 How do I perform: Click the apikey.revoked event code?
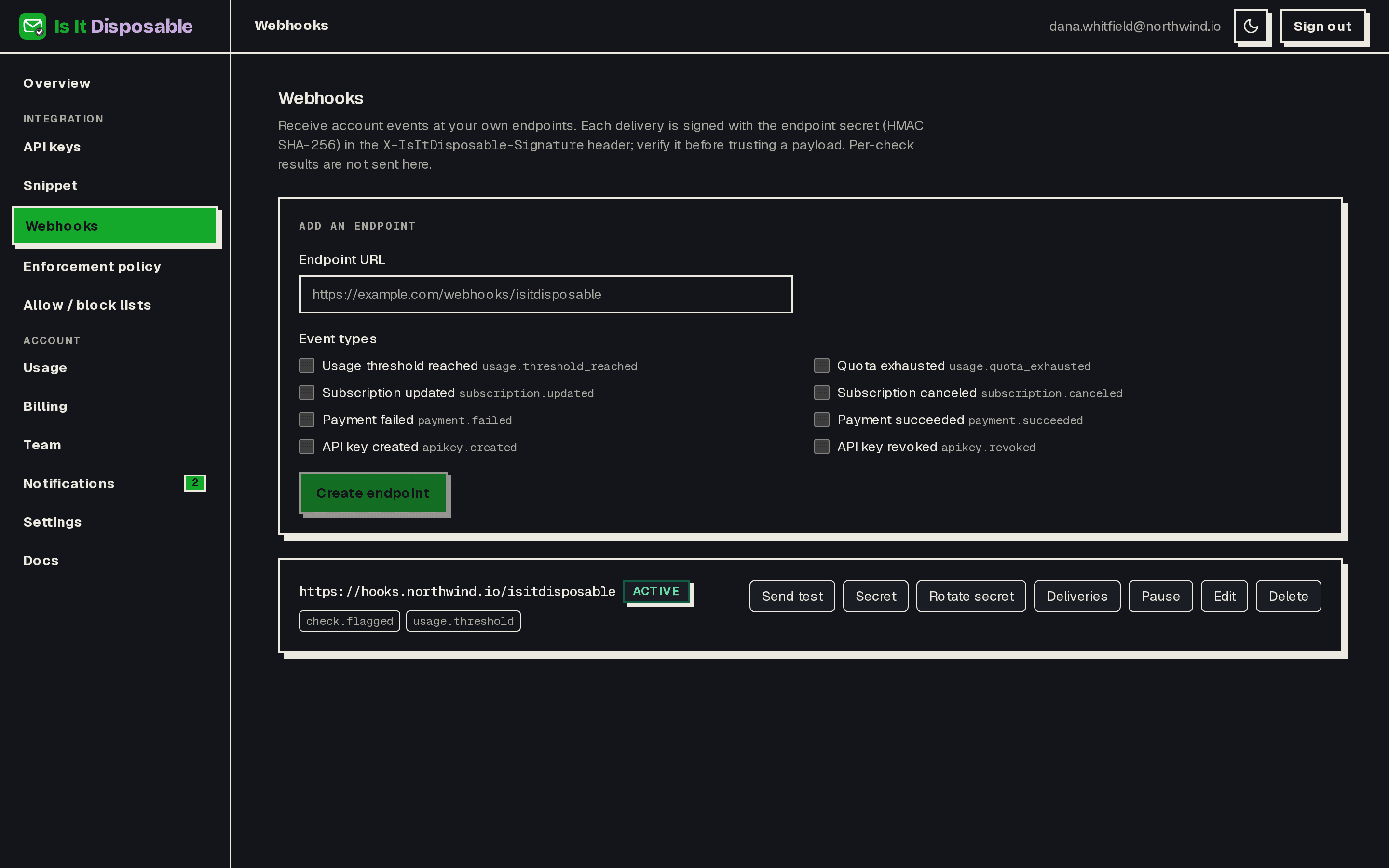(988, 447)
